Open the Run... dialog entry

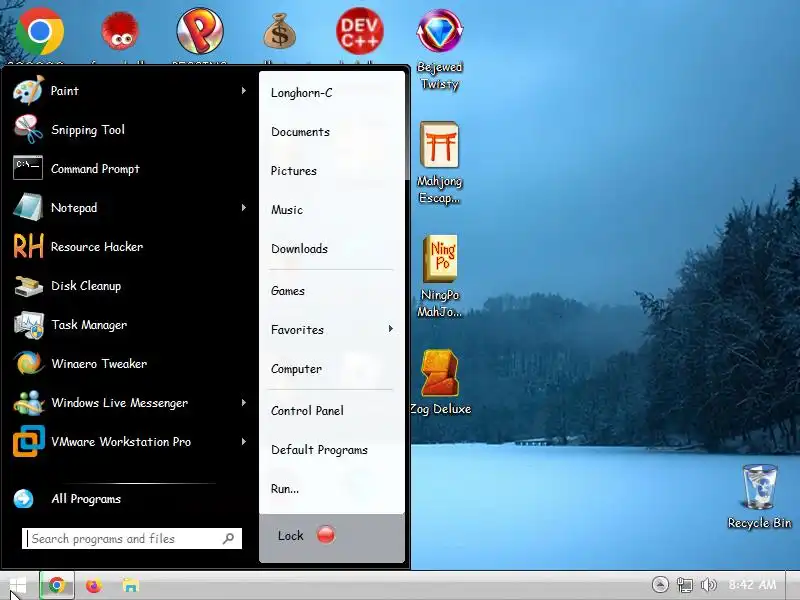pos(285,488)
